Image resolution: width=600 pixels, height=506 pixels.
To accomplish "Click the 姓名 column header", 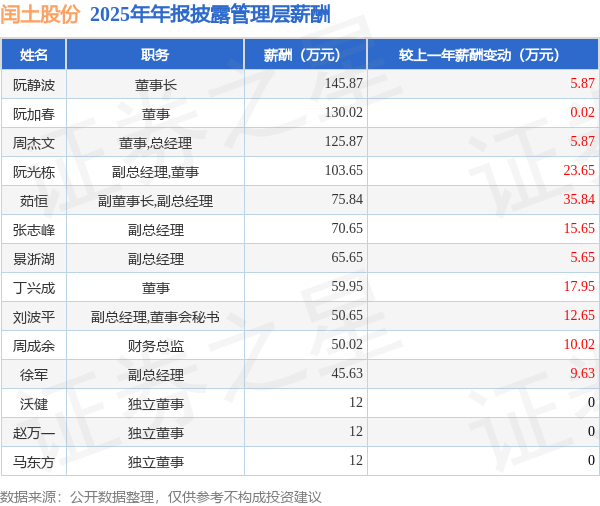I will coord(34,55).
